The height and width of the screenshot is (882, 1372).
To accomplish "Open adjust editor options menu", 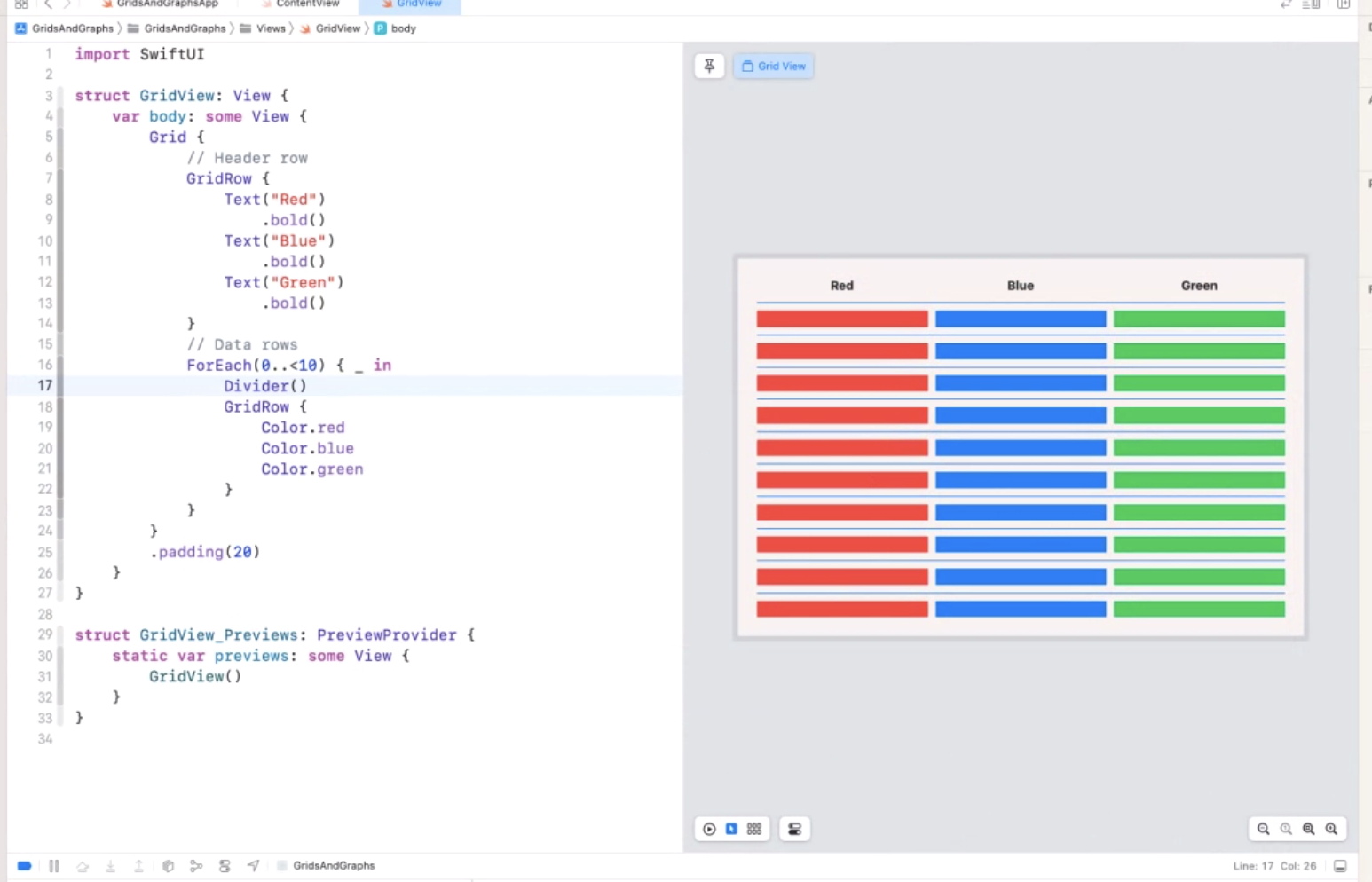I will pyautogui.click(x=1312, y=4).
